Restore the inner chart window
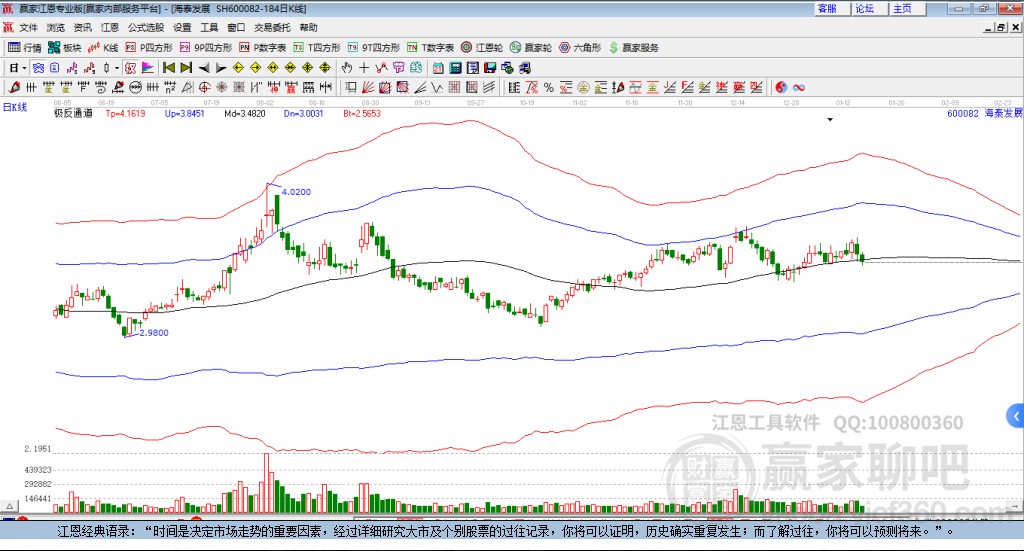This screenshot has height=551, width=1024. click(1000, 27)
